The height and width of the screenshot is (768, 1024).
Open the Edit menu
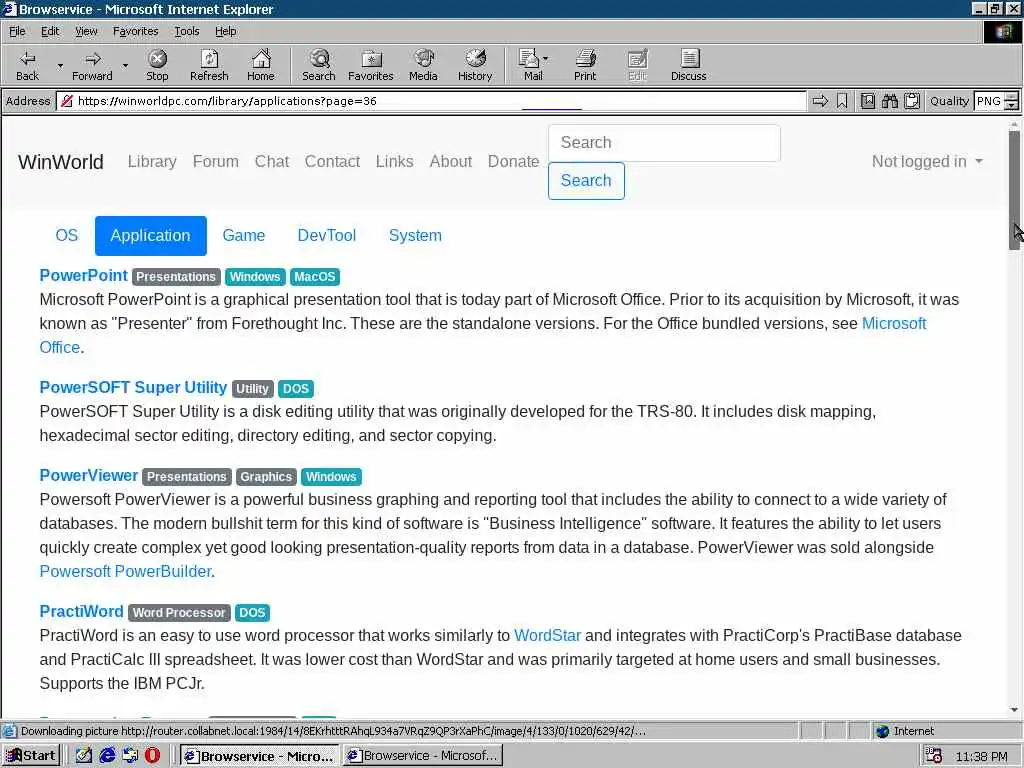[x=50, y=31]
